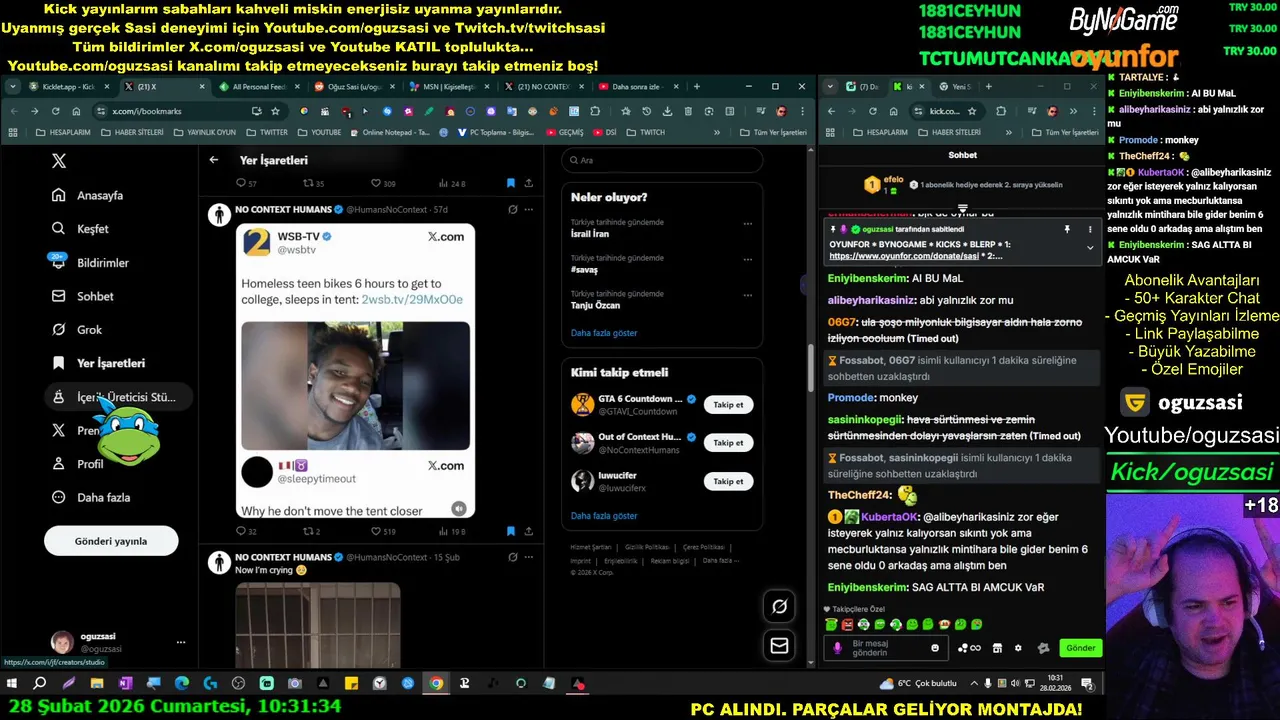Viewport: 1280px width, 720px height.
Task: Click the Kick channel points infinity icon
Action: 969,648
